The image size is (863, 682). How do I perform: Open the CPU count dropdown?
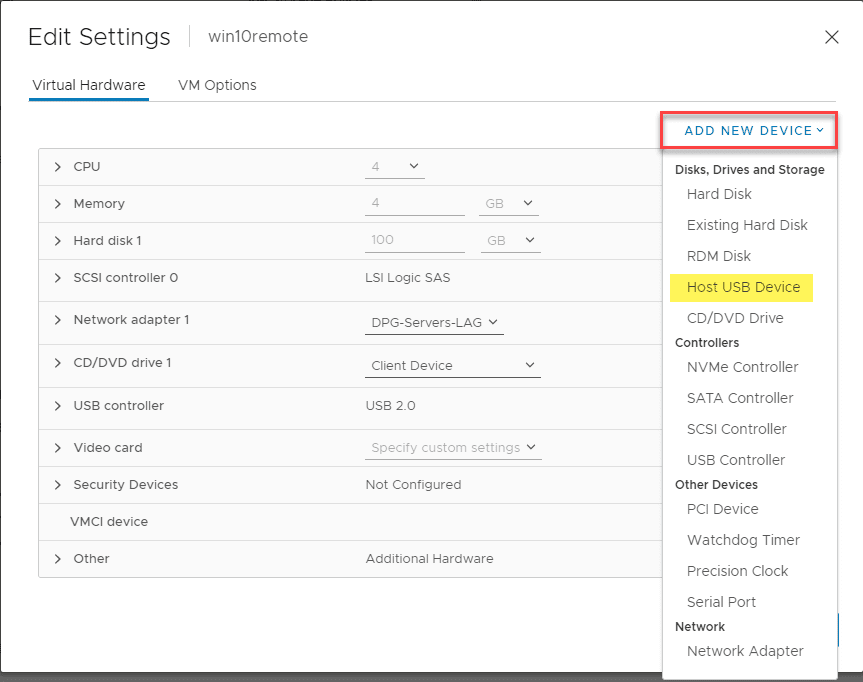click(395, 167)
